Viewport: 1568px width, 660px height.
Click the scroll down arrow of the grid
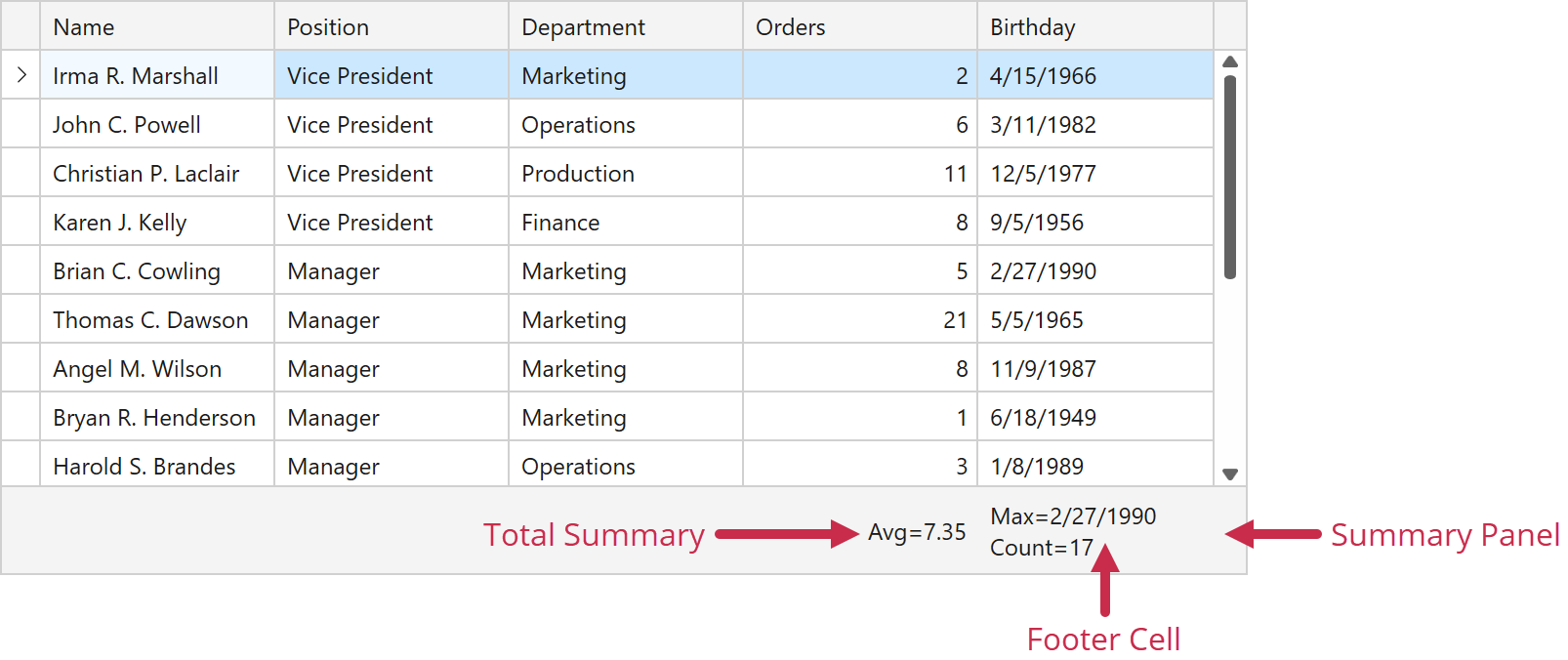tap(1230, 474)
